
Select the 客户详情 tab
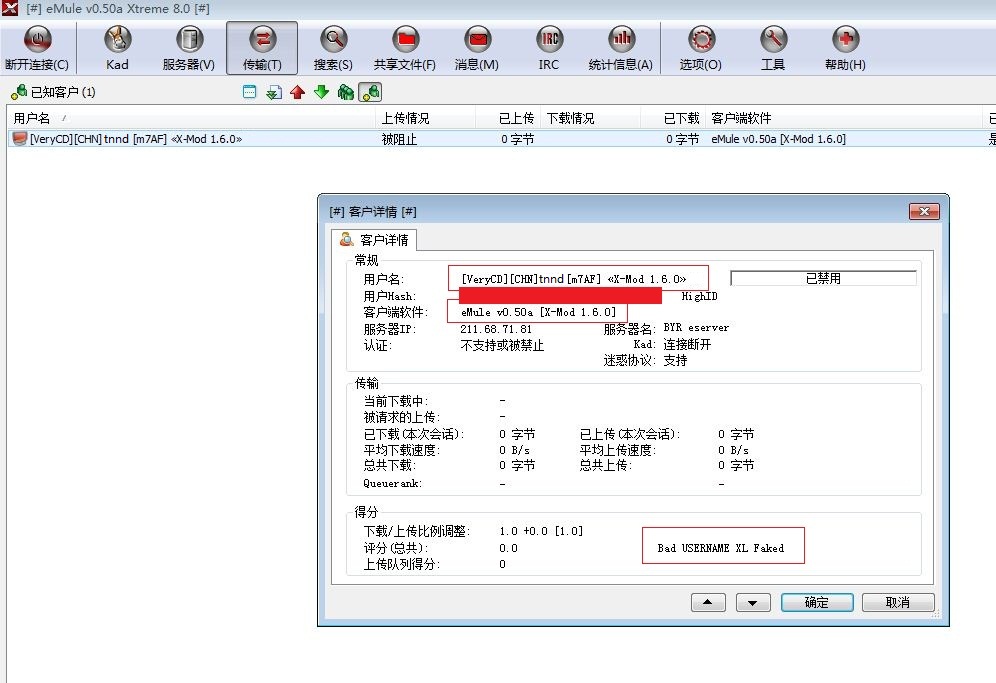pos(374,240)
